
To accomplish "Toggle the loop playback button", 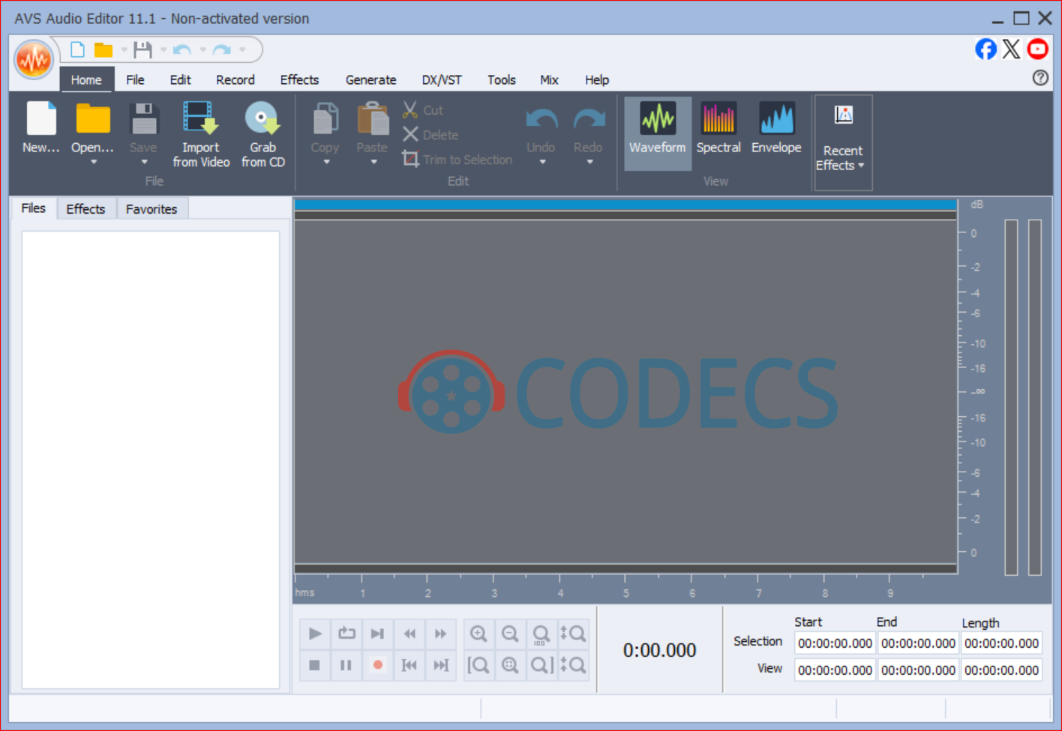I will [x=346, y=633].
